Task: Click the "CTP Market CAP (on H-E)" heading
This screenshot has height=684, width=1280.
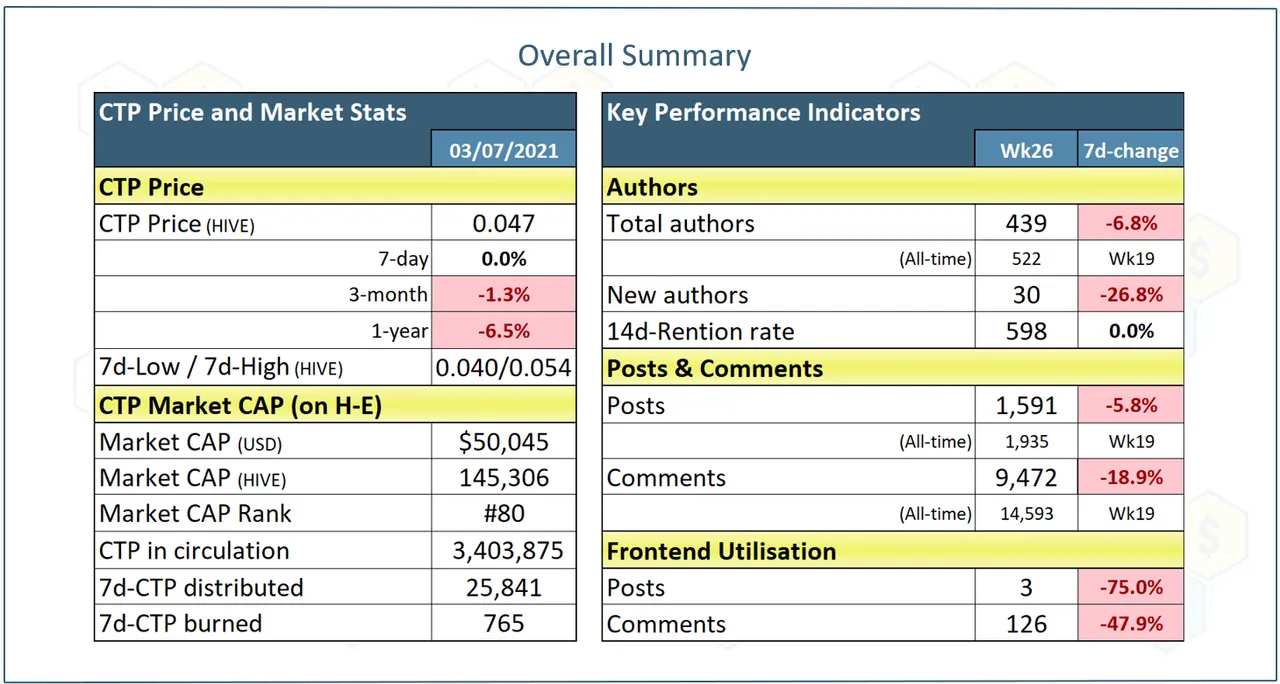Action: tap(335, 405)
